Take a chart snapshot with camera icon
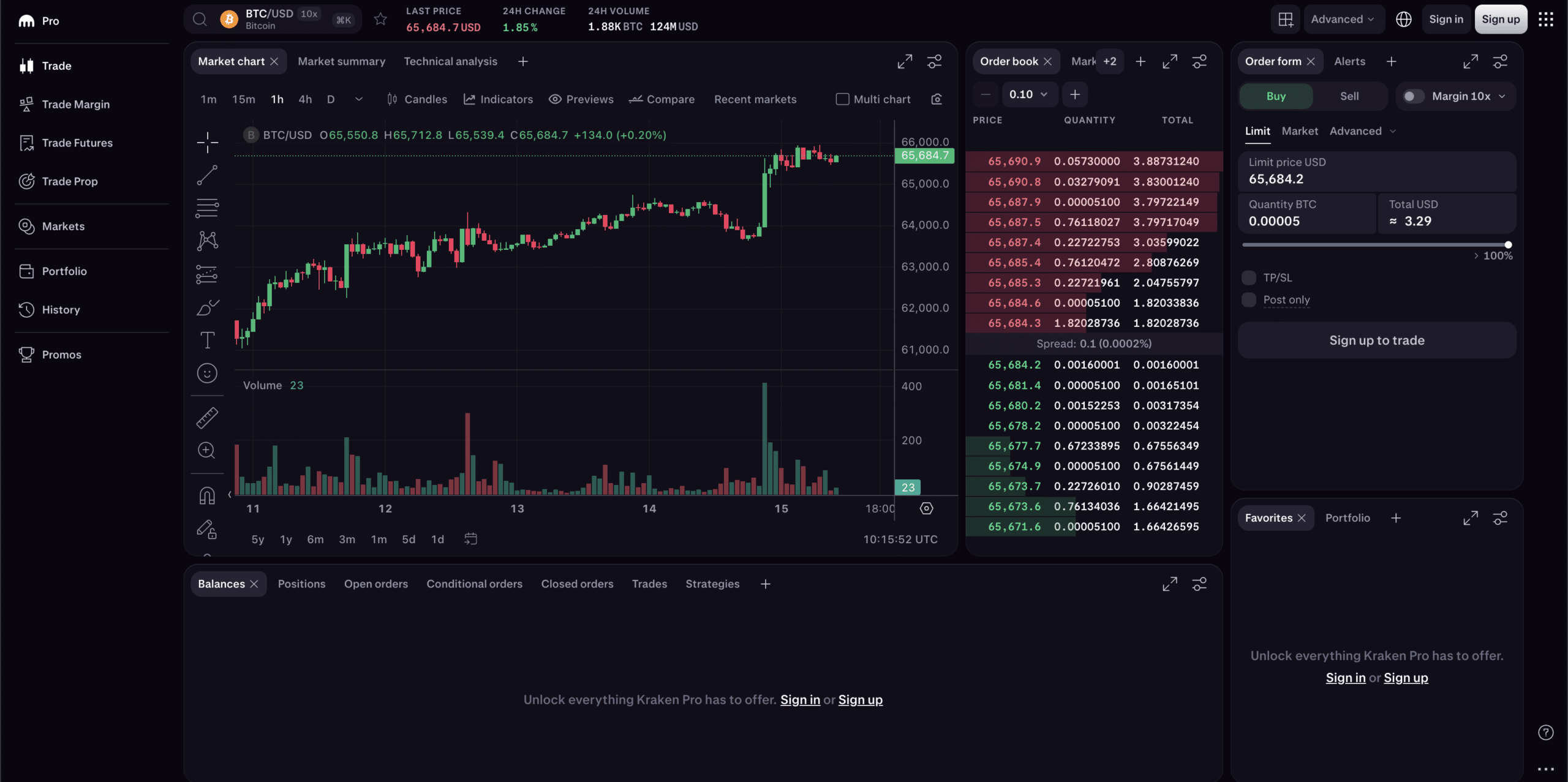 coord(937,99)
